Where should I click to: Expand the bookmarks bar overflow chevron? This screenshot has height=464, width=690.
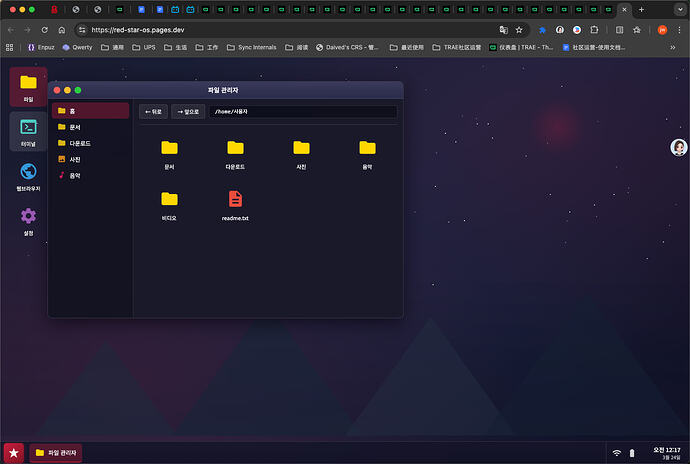(x=672, y=47)
